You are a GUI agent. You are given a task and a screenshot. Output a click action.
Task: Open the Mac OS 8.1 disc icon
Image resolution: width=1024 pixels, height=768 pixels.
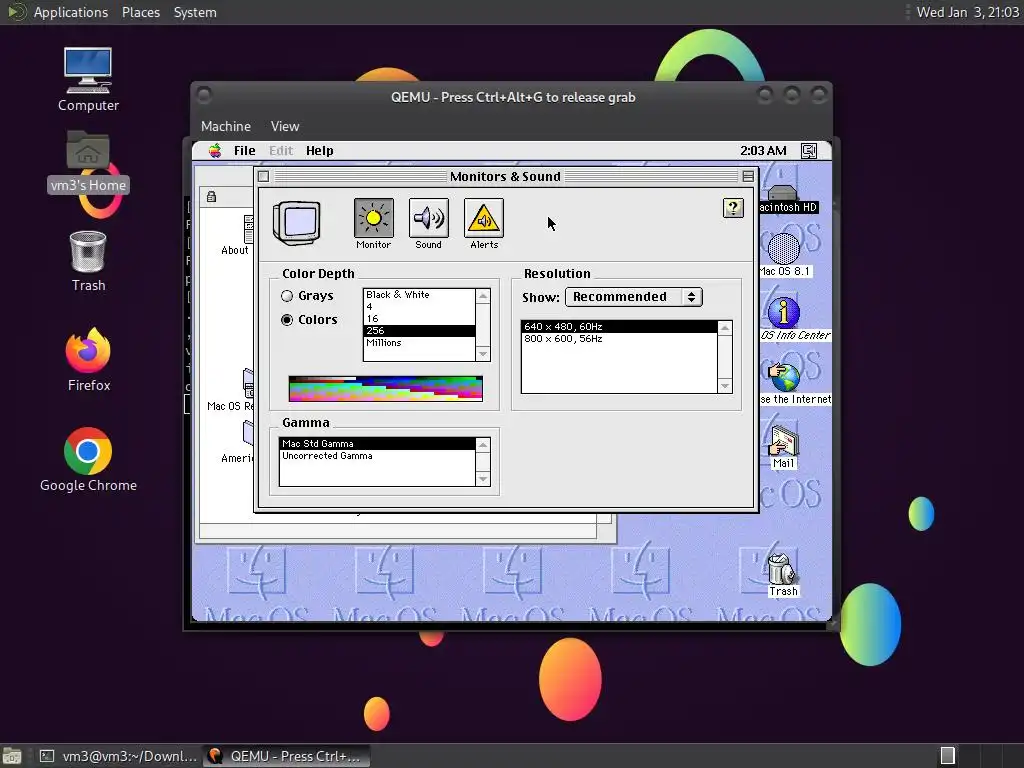tap(784, 249)
